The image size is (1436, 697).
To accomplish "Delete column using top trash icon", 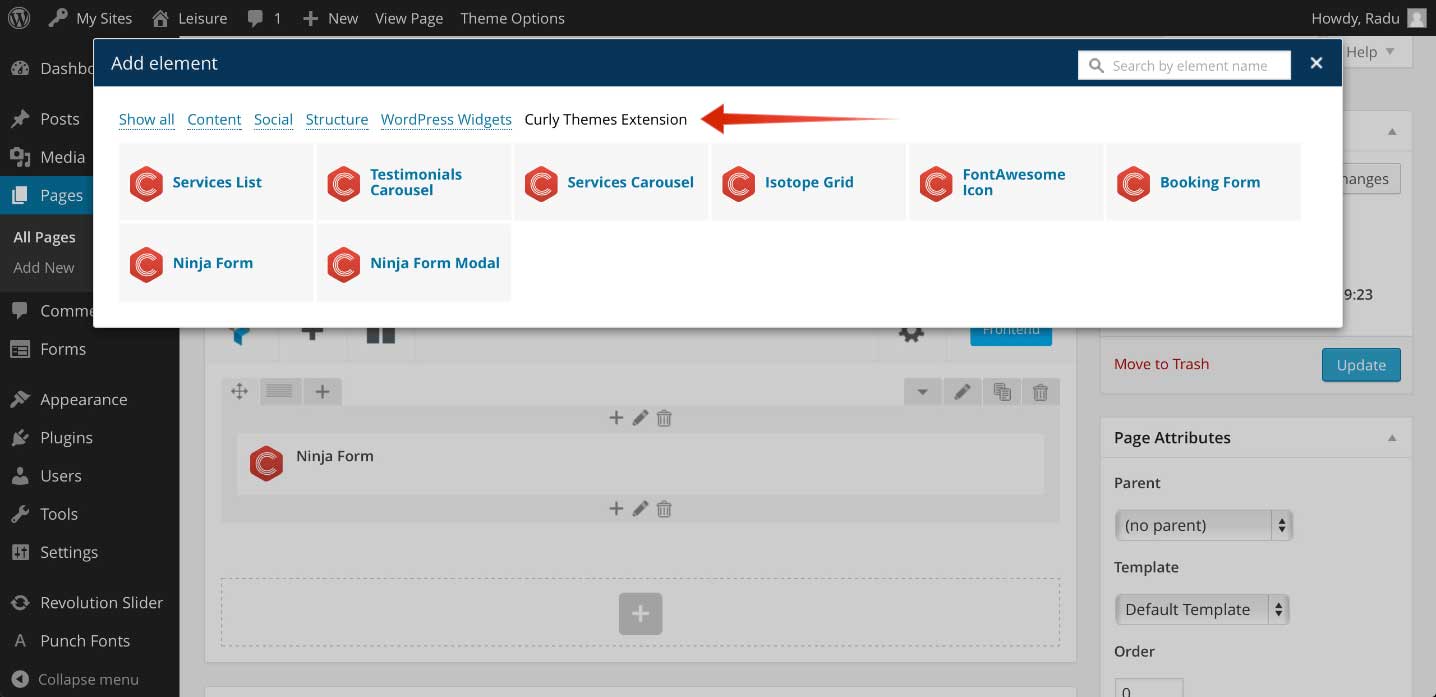I will pyautogui.click(x=664, y=418).
